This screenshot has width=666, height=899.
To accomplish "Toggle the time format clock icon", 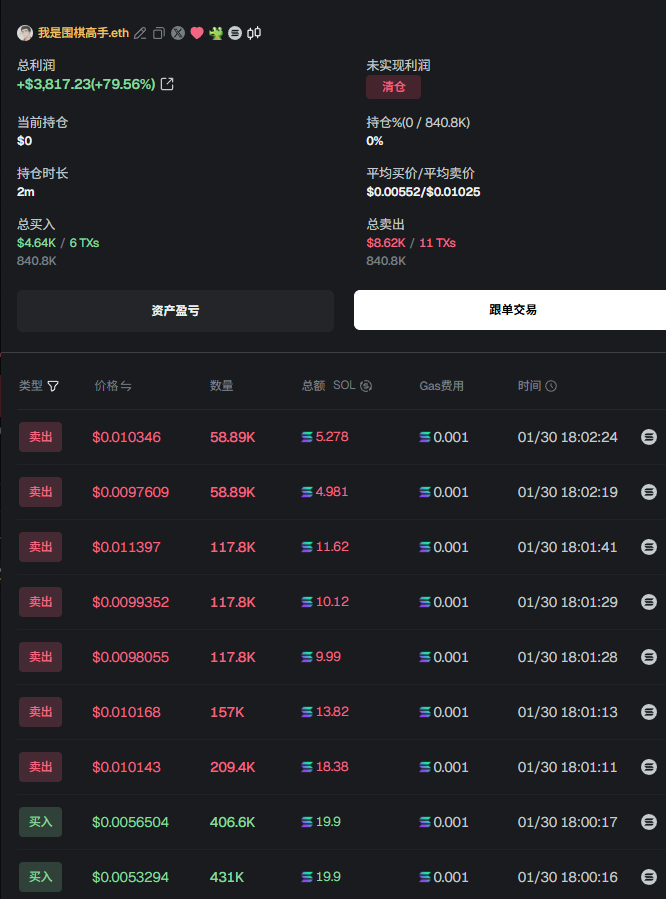I will [x=551, y=386].
